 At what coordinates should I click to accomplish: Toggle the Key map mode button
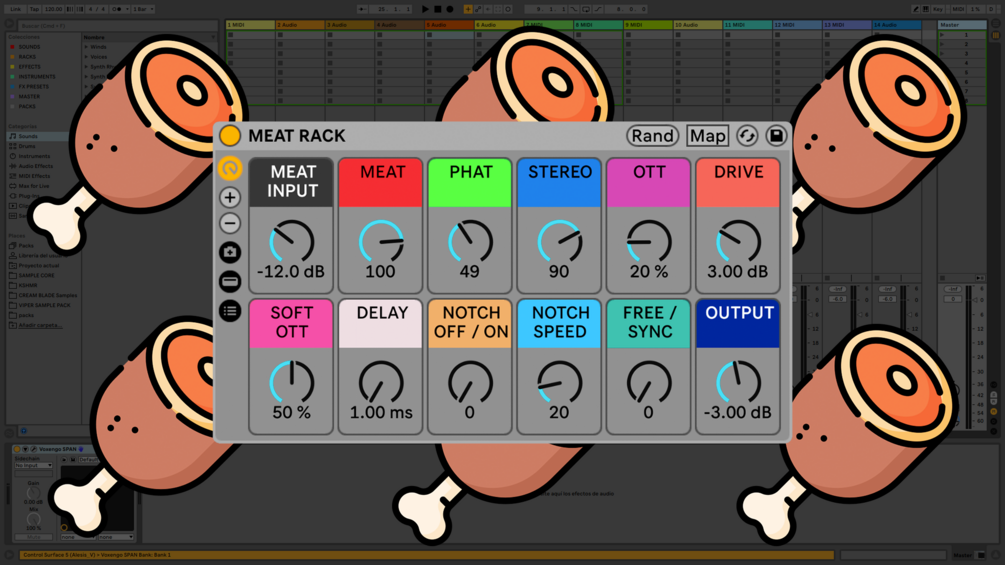[x=938, y=10]
